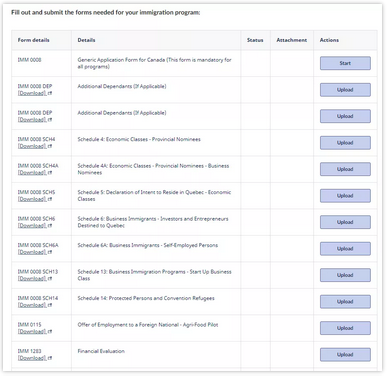Click external-link icon beside IMM 1283 Download
This screenshot has width=387, height=376.
(50, 358)
